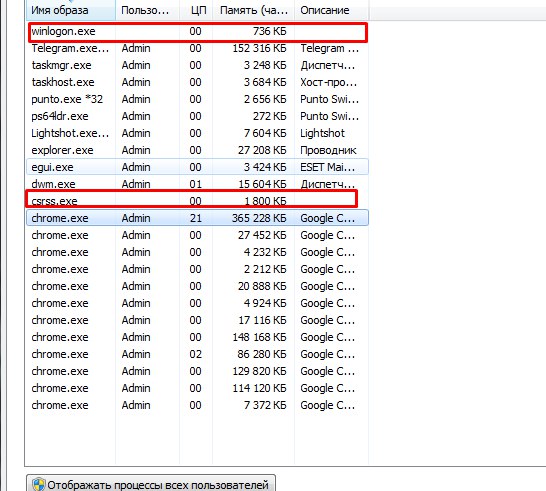Click the Проводник description cell
This screenshot has height=491, width=546.
[328, 150]
